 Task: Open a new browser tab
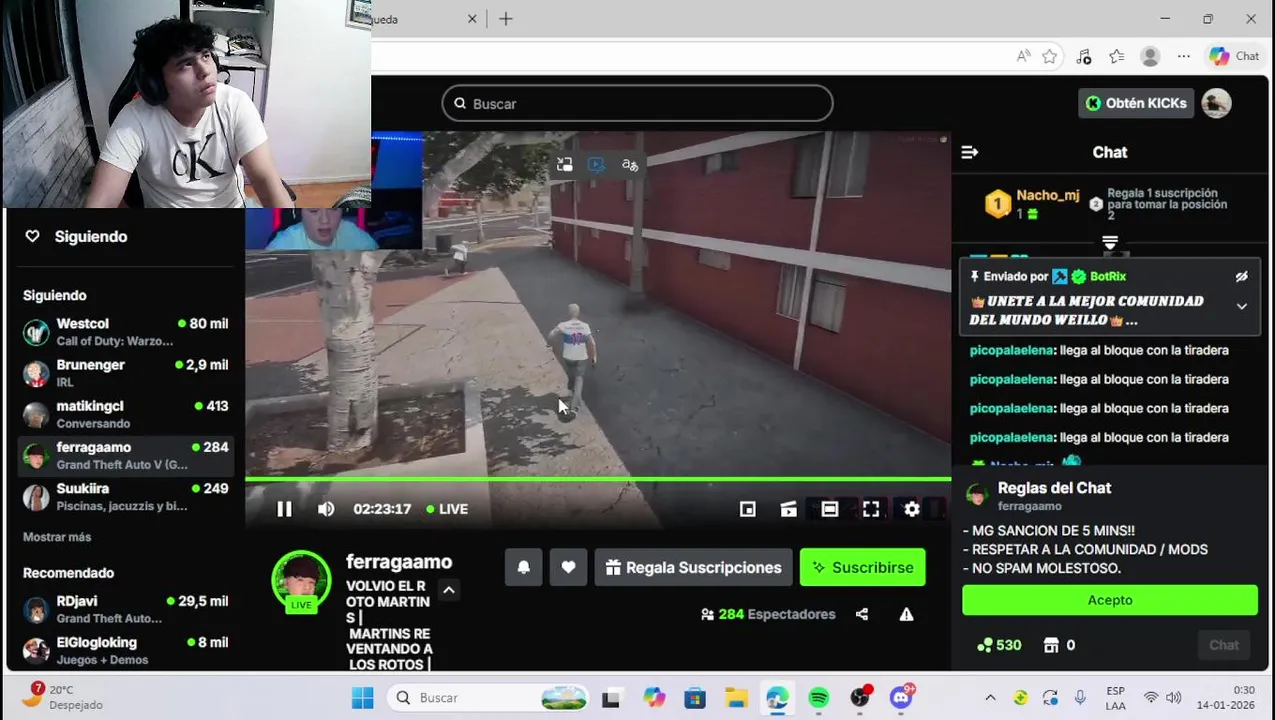pyautogui.click(x=506, y=19)
